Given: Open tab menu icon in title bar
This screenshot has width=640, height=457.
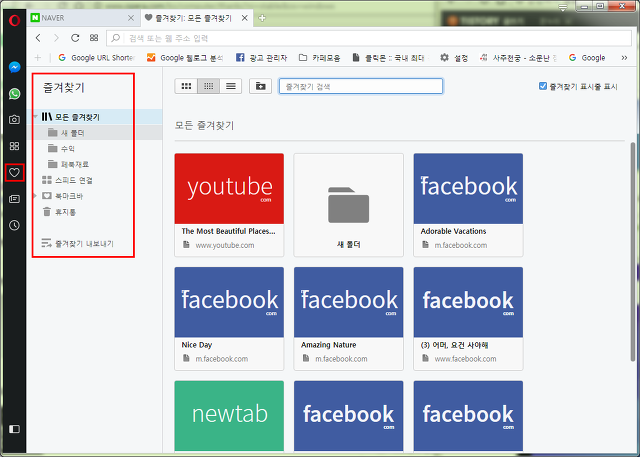Looking at the screenshot, I should click(563, 7).
